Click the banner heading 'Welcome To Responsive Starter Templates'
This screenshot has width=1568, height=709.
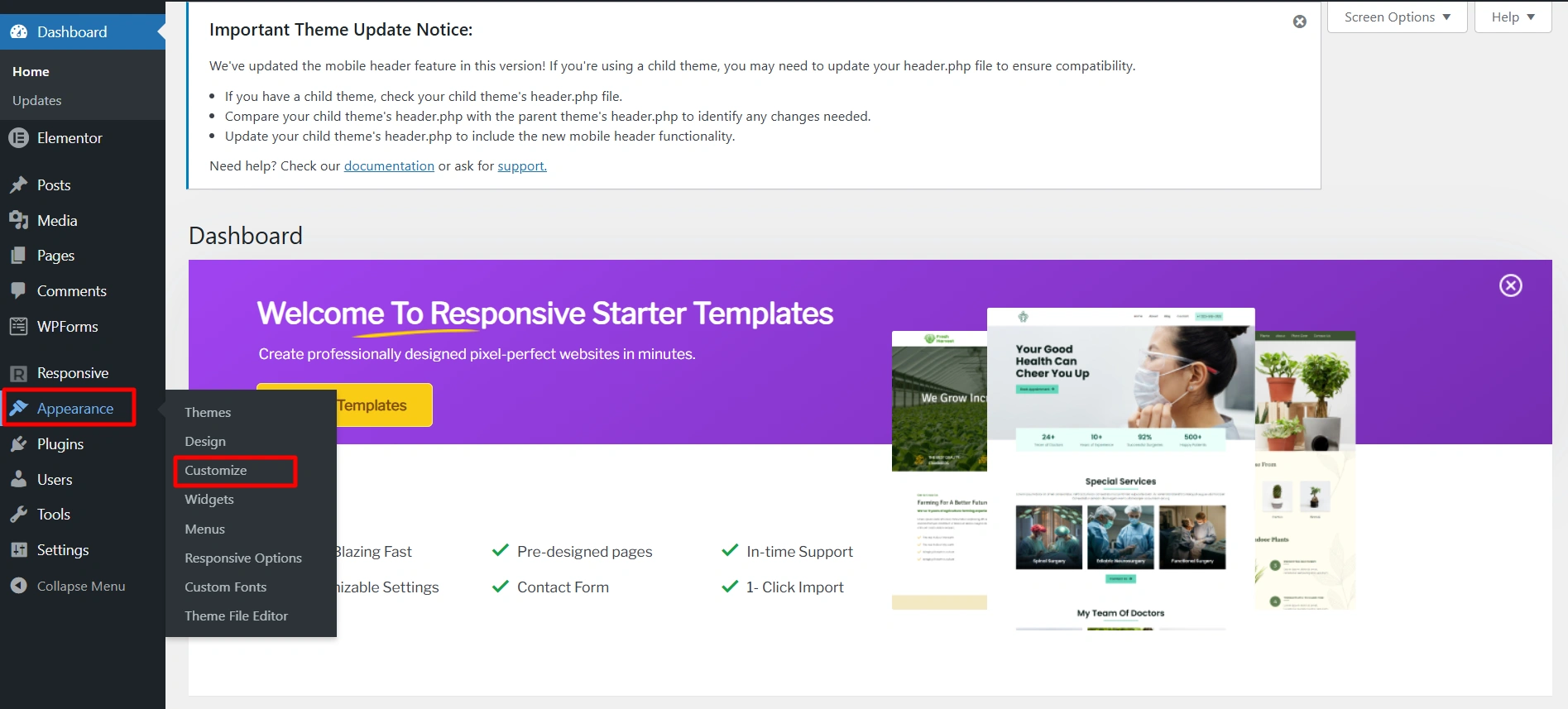point(545,314)
